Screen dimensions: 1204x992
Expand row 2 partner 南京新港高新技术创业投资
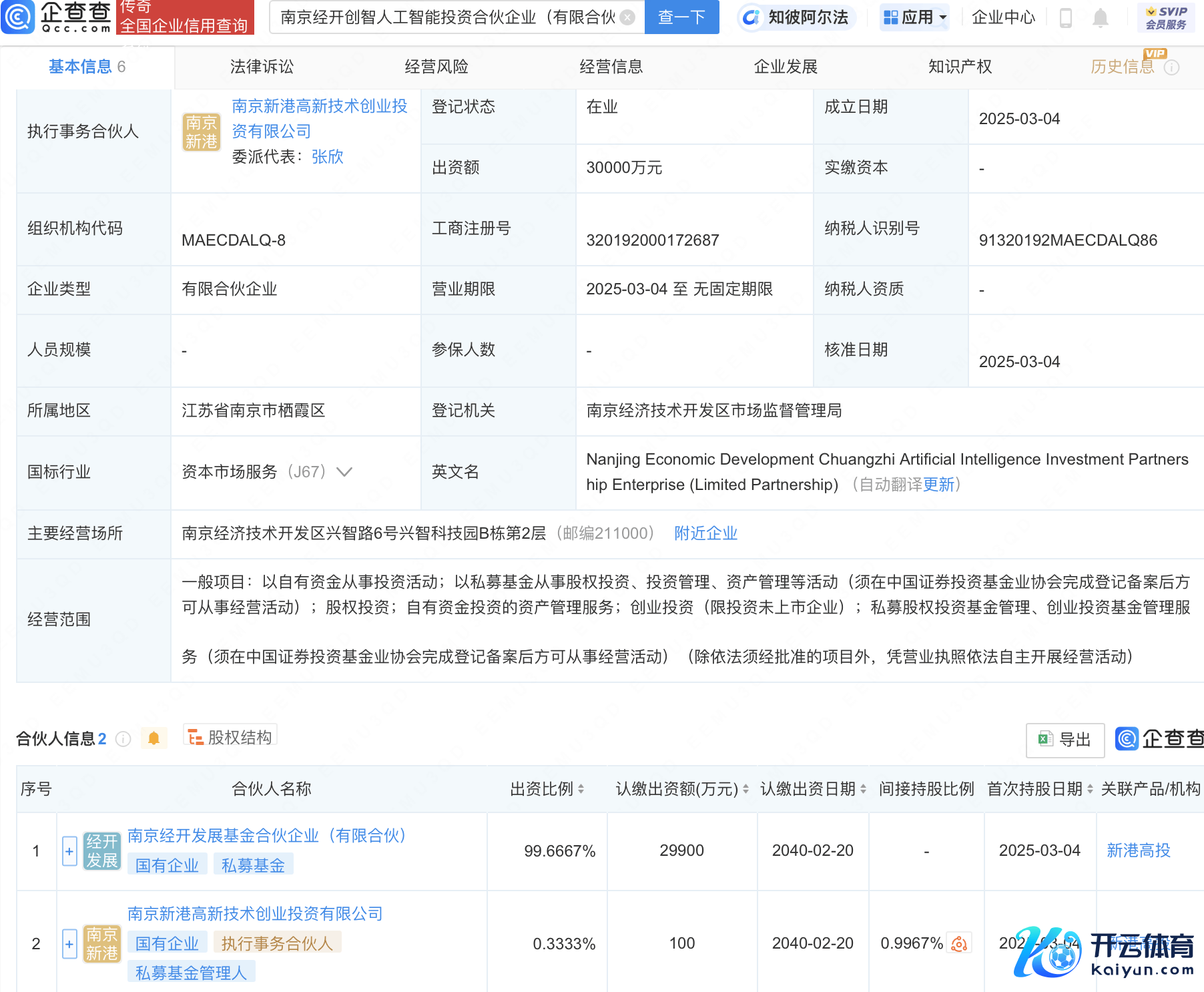(69, 944)
